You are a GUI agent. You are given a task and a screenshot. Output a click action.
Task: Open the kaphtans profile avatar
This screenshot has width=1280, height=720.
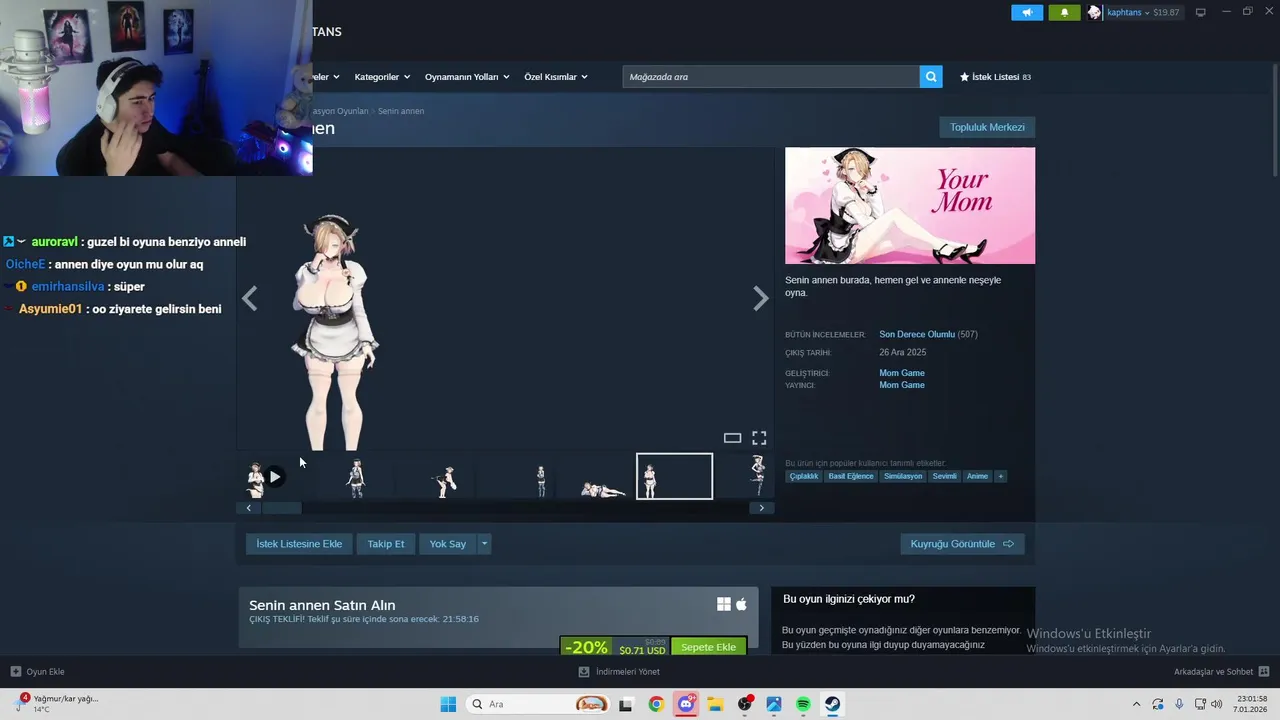coord(1094,12)
